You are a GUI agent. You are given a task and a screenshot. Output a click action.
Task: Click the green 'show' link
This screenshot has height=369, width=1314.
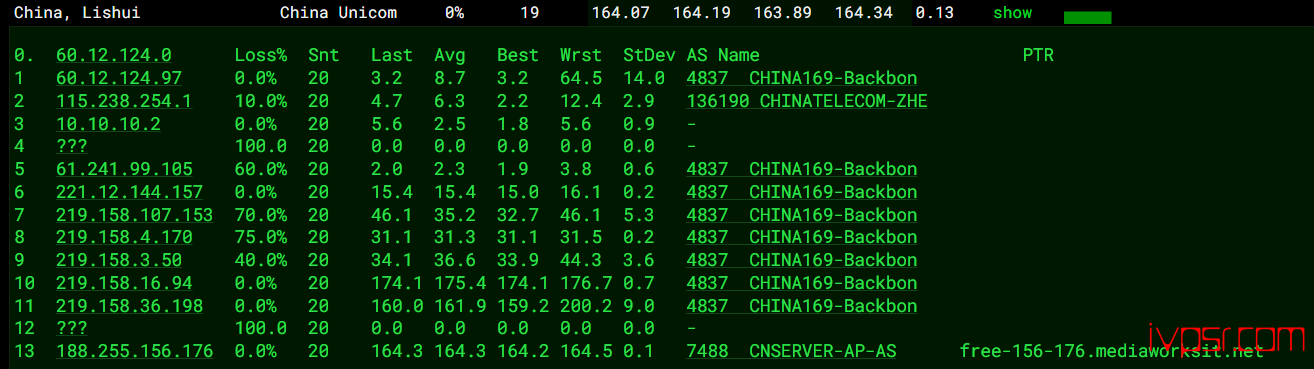click(1012, 13)
